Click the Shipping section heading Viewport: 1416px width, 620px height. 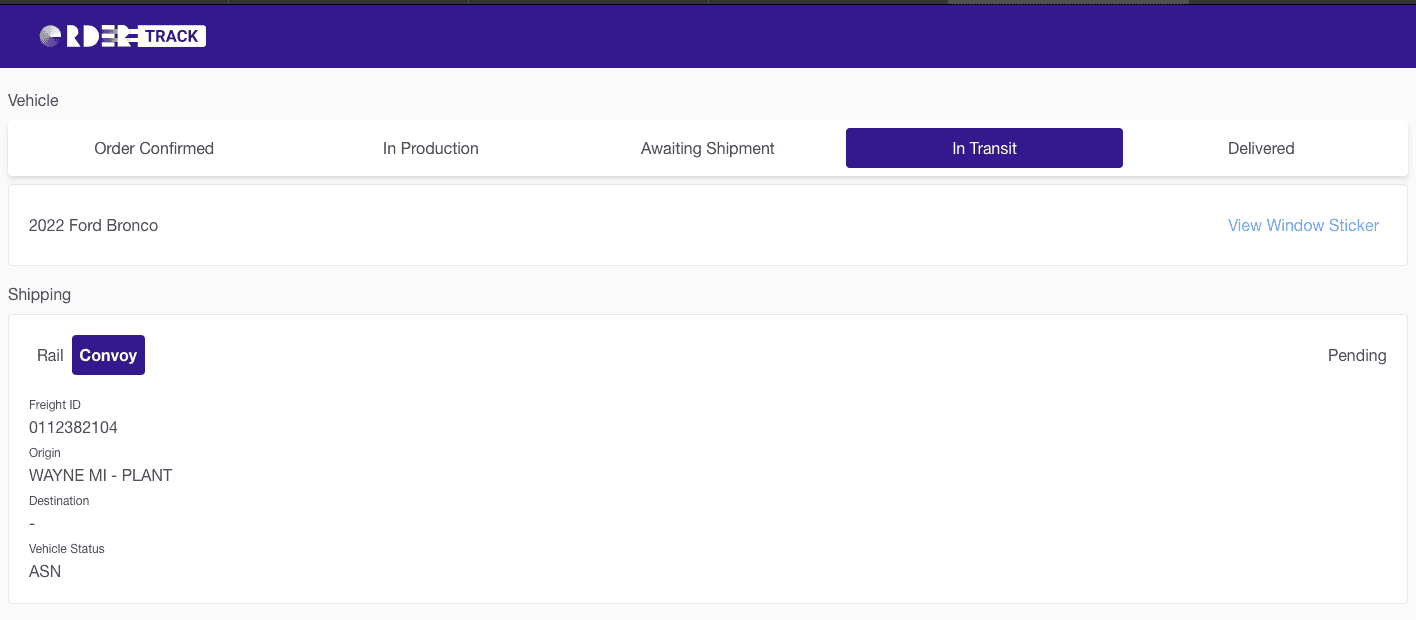point(39,294)
